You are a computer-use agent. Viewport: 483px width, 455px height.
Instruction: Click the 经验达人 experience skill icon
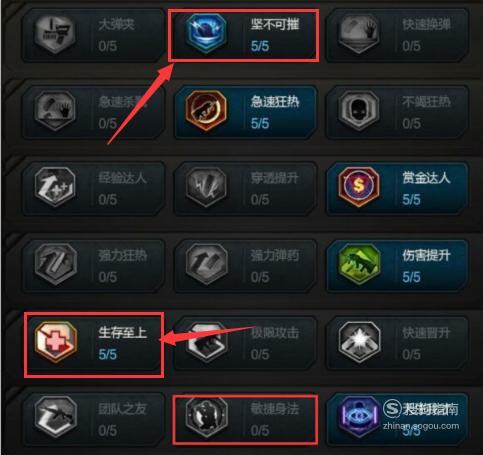point(55,187)
